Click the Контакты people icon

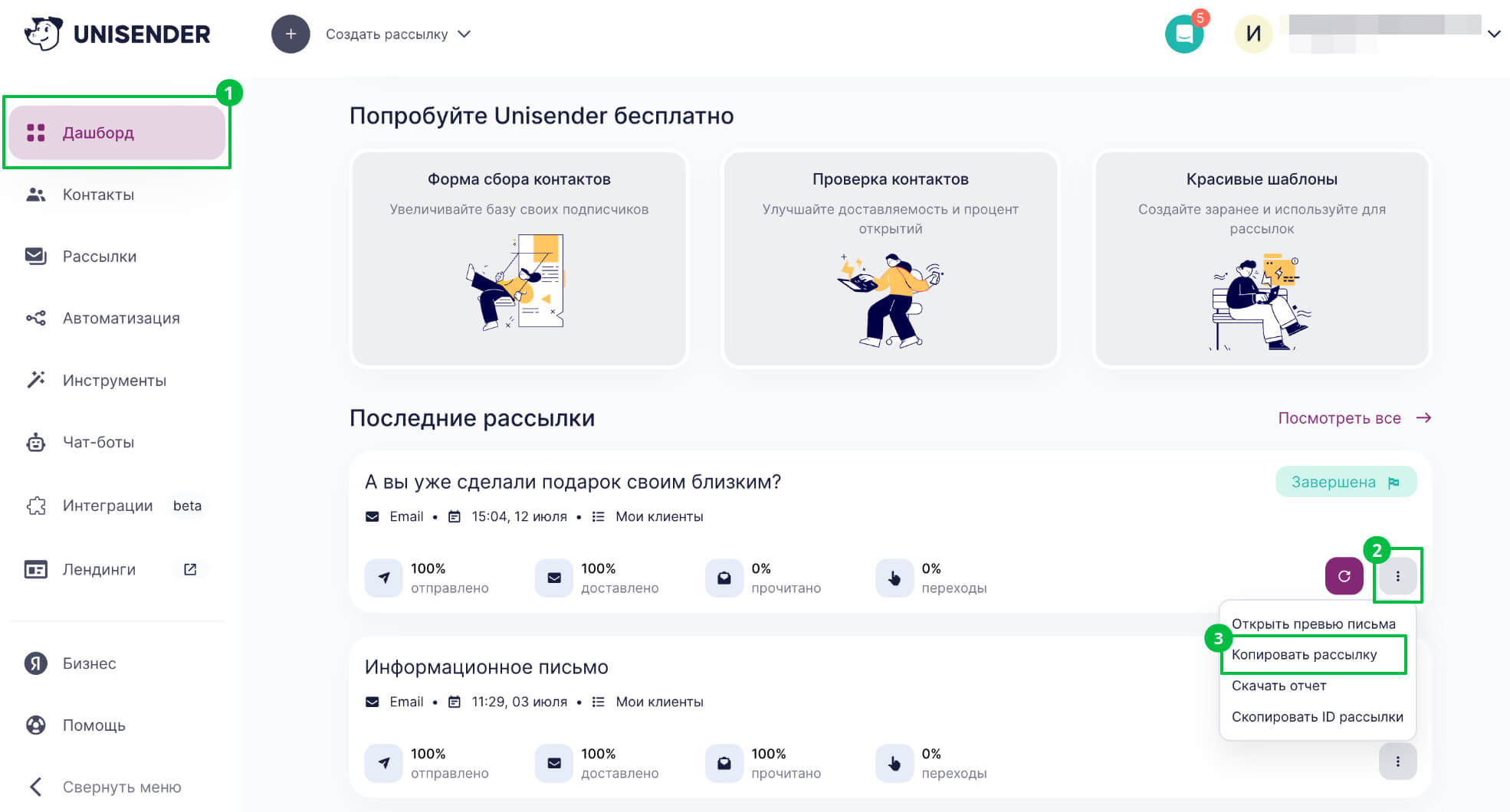pyautogui.click(x=36, y=195)
